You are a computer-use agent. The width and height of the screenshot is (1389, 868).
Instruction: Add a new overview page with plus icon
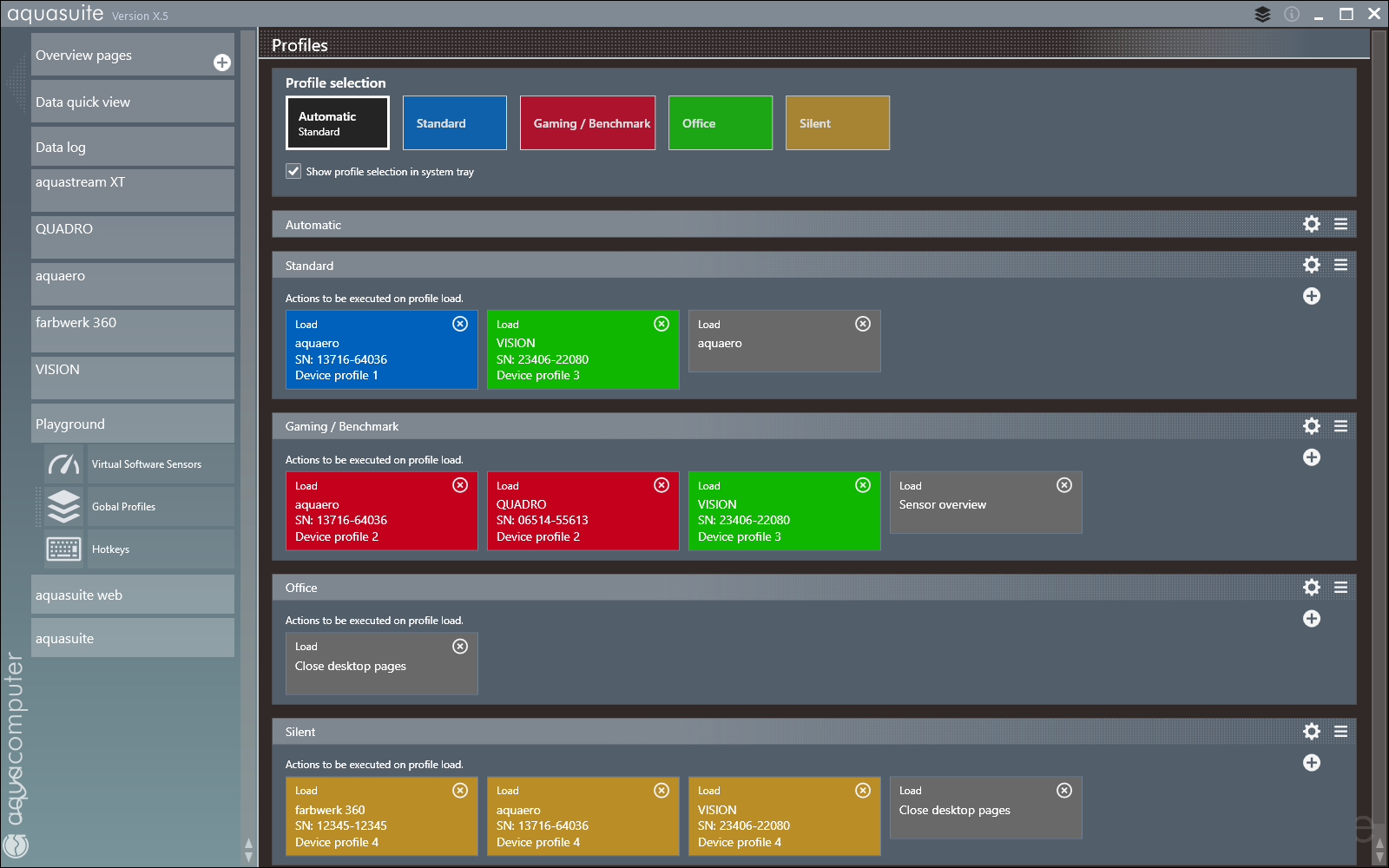point(222,62)
